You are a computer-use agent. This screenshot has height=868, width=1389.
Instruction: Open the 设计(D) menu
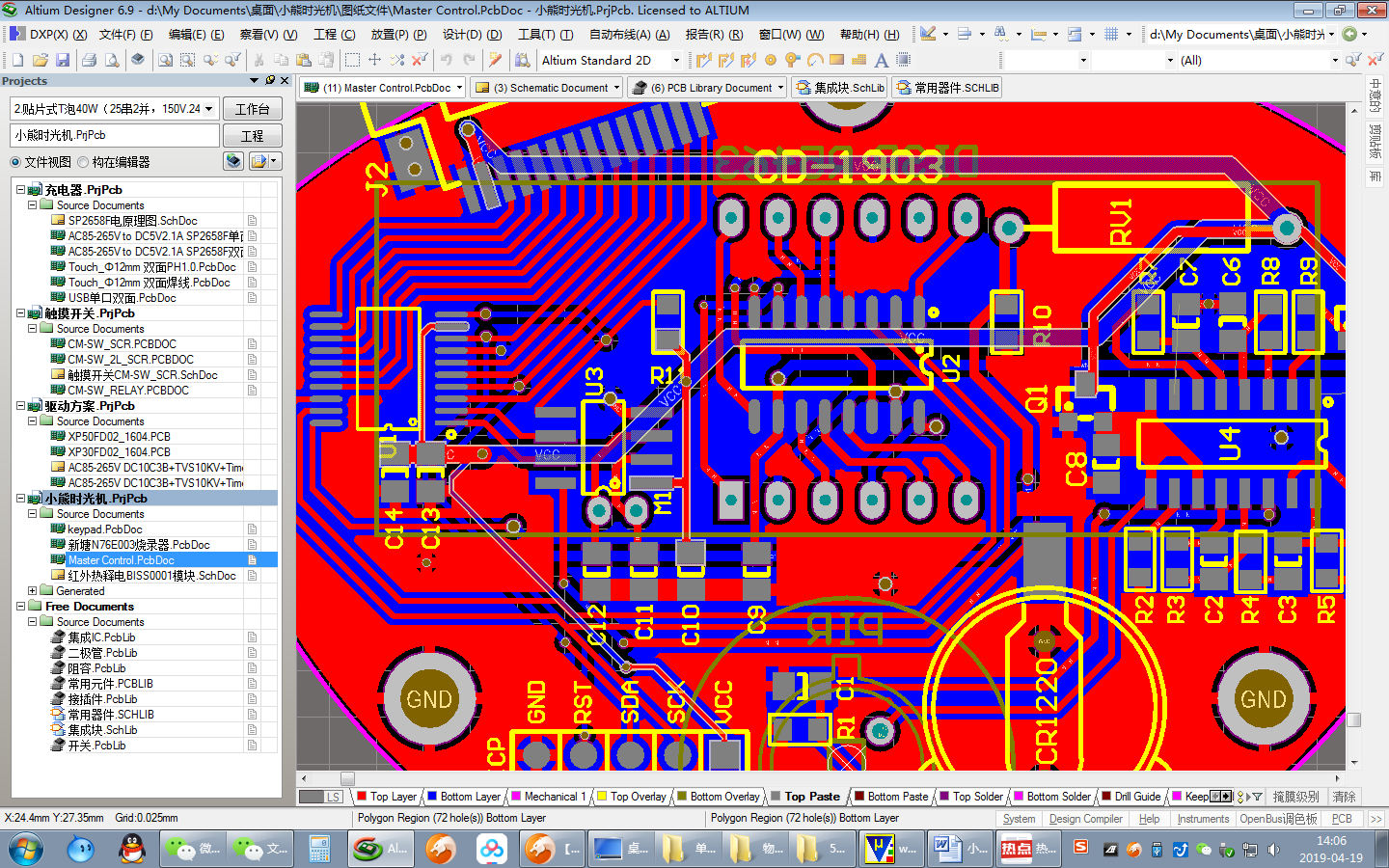click(x=473, y=34)
